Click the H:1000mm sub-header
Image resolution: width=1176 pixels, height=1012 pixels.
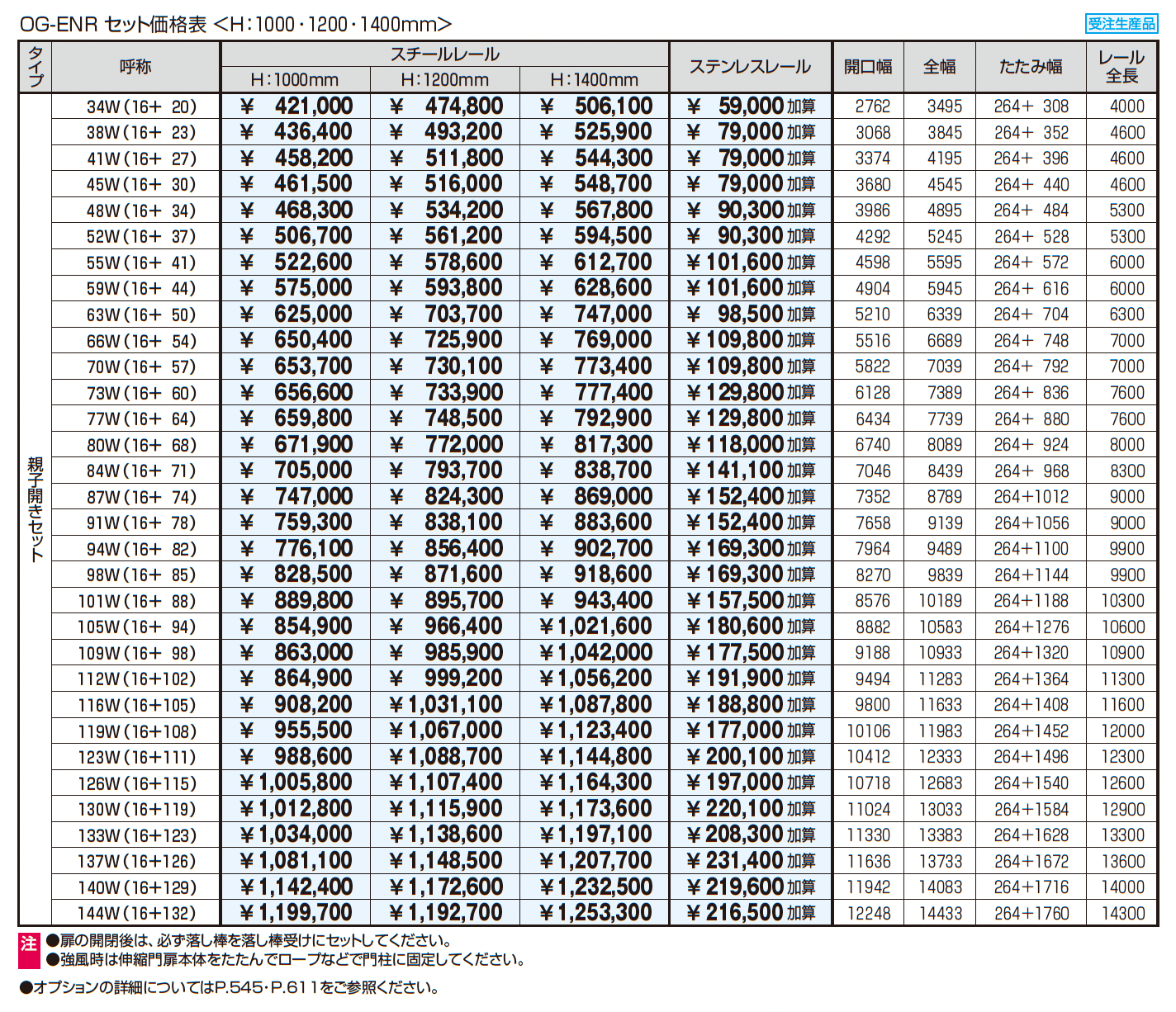click(295, 80)
